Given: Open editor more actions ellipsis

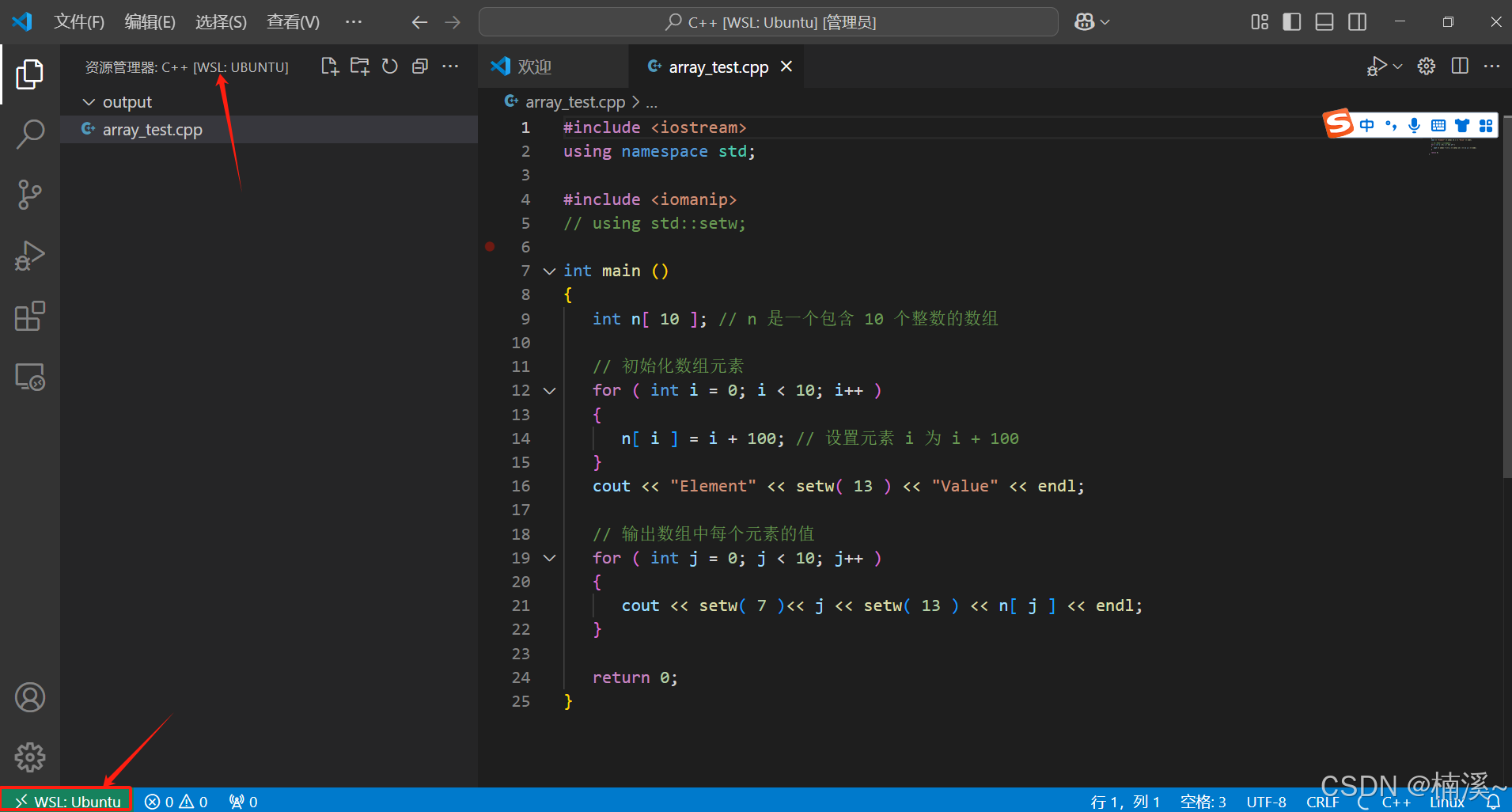Looking at the screenshot, I should click(1492, 66).
